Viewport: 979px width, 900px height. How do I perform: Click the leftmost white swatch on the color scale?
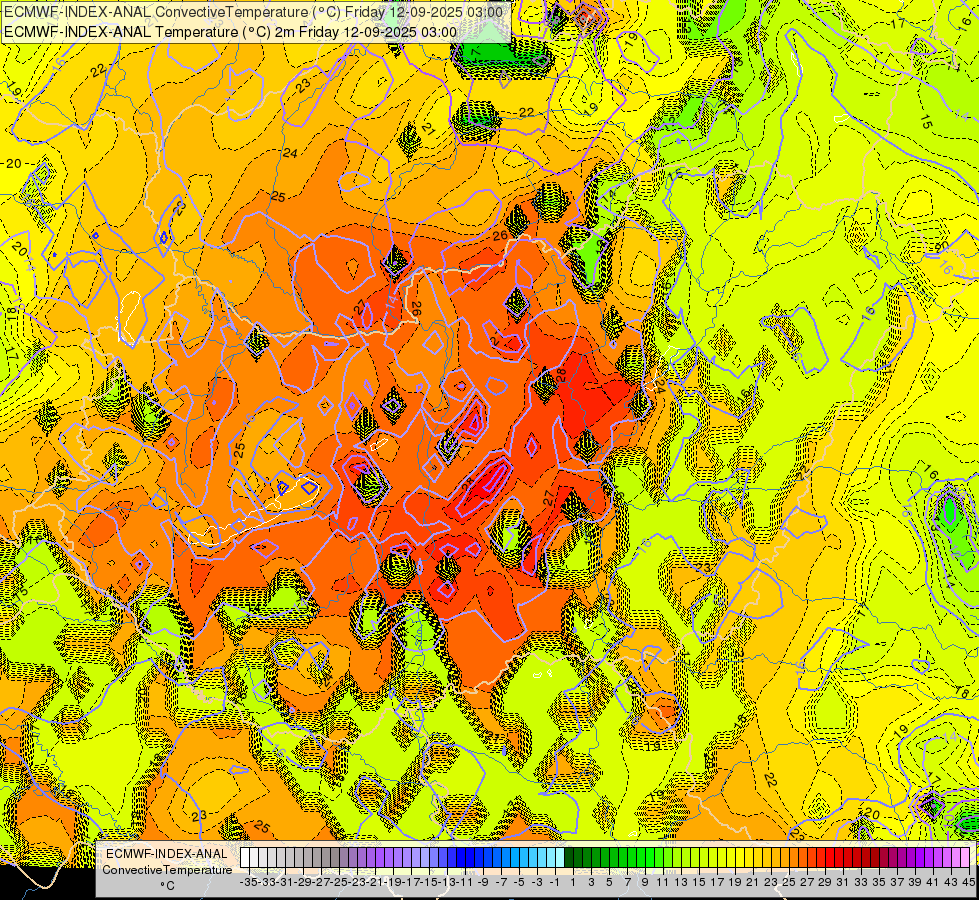(x=245, y=857)
